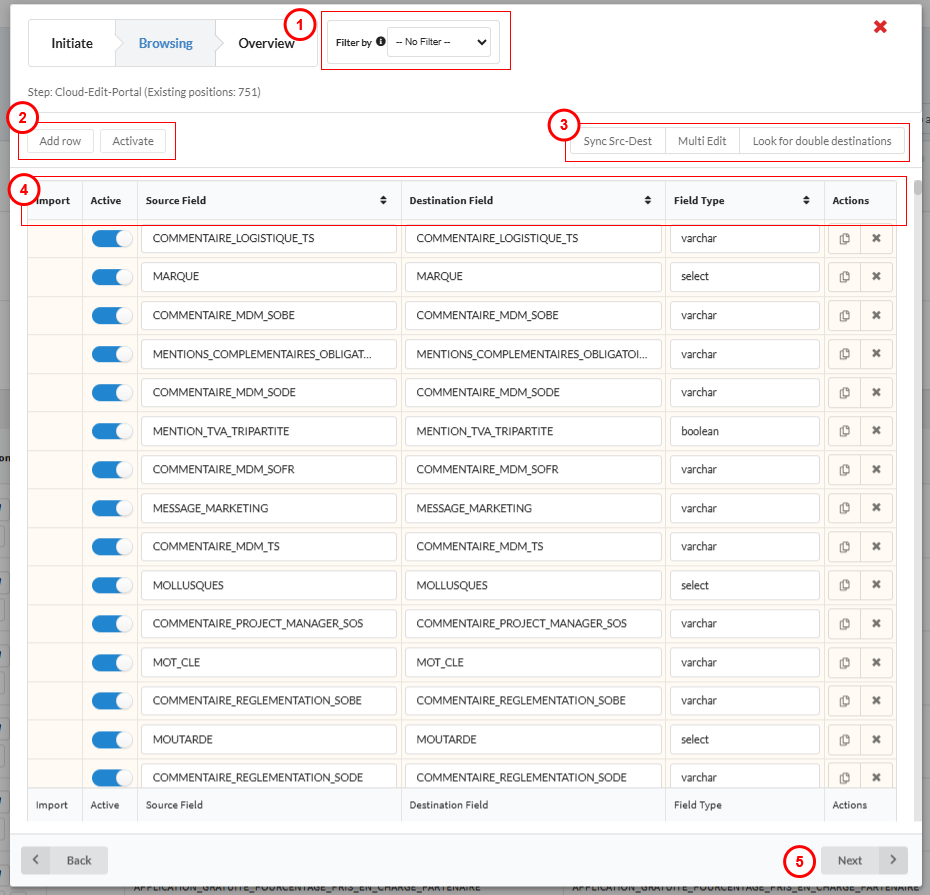Click the Filter by info icon
Viewport: 930px width, 895px height.
[x=381, y=42]
